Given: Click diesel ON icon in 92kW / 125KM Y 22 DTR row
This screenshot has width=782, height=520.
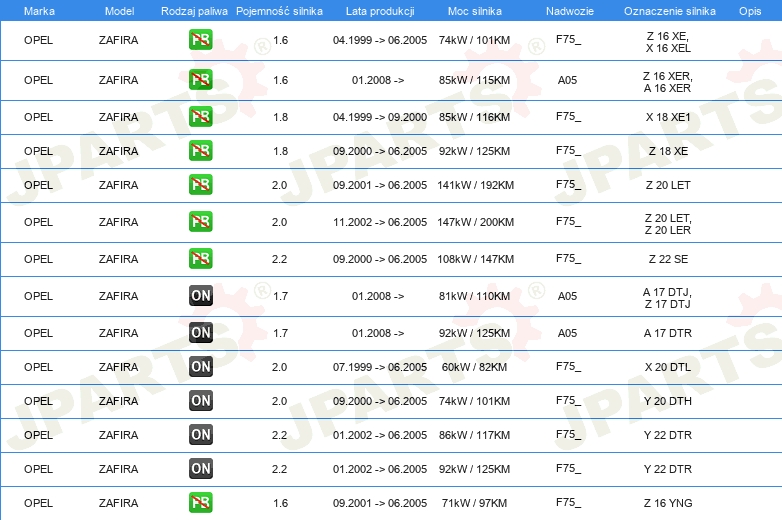Looking at the screenshot, I should click(x=200, y=468).
